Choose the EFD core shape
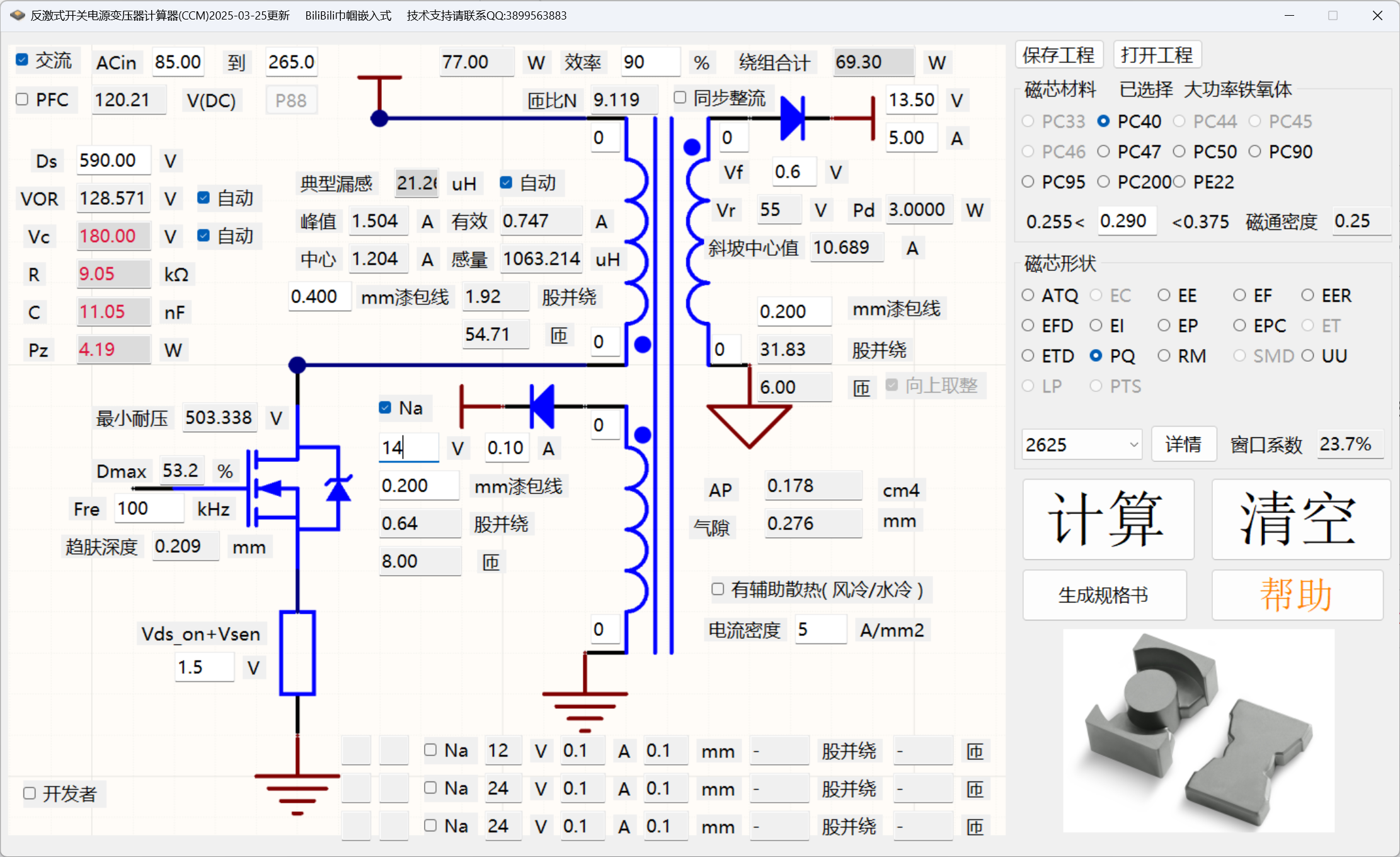Image resolution: width=1400 pixels, height=857 pixels. [x=1028, y=326]
